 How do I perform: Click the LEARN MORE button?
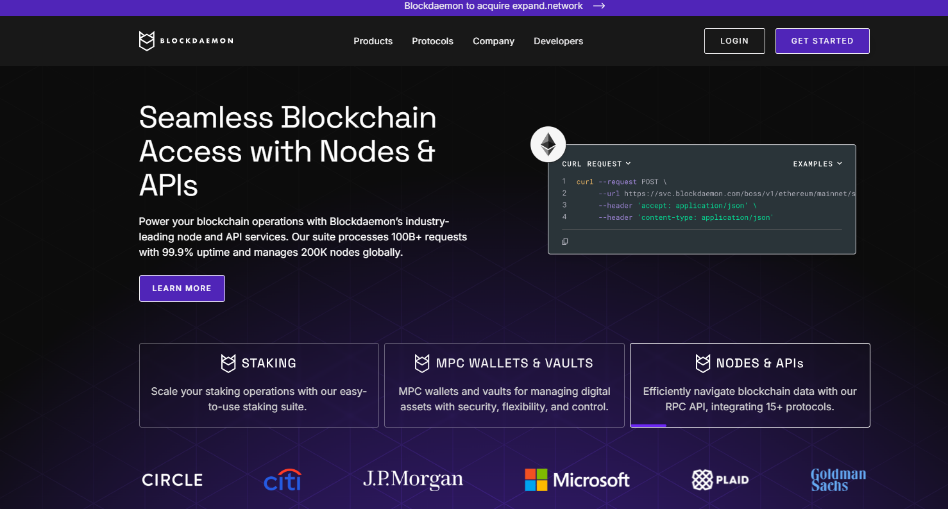[182, 288]
